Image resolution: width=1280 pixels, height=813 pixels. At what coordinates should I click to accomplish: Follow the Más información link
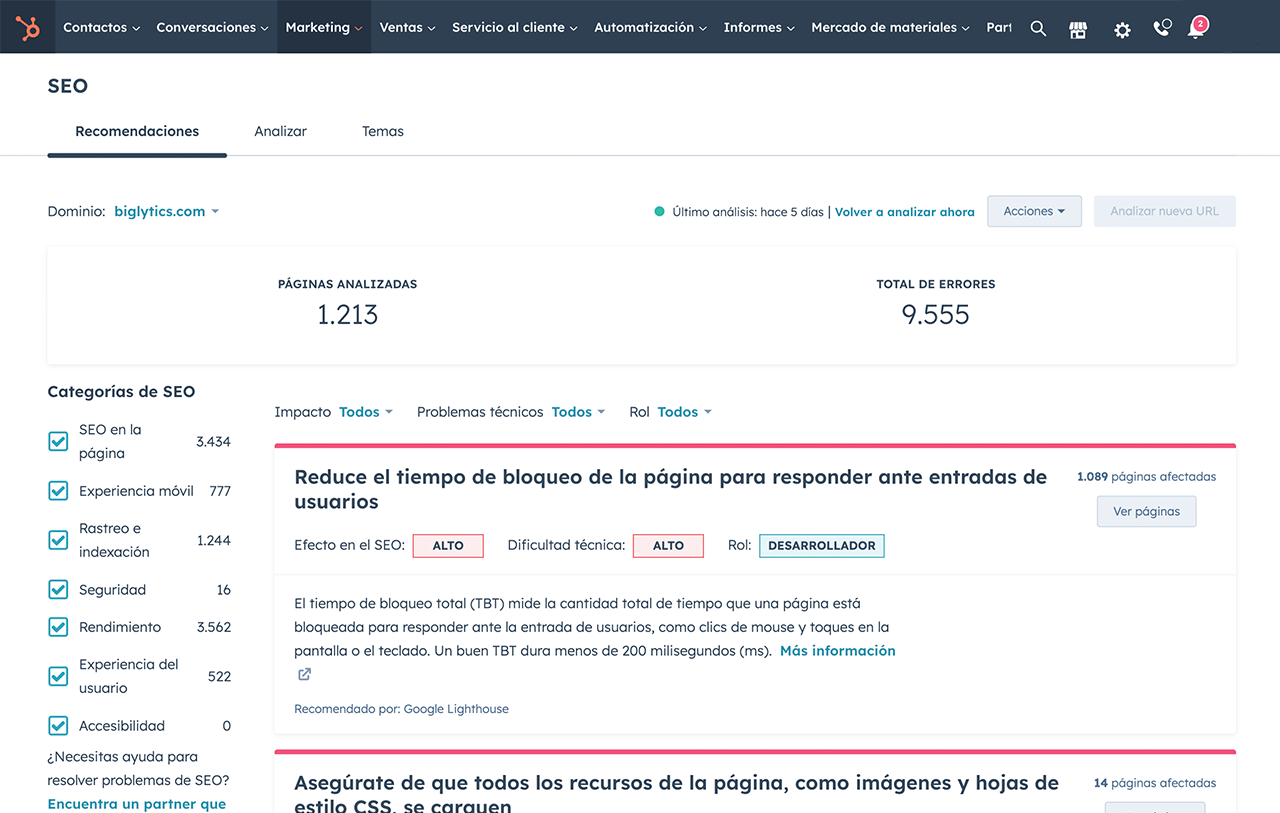click(x=838, y=651)
